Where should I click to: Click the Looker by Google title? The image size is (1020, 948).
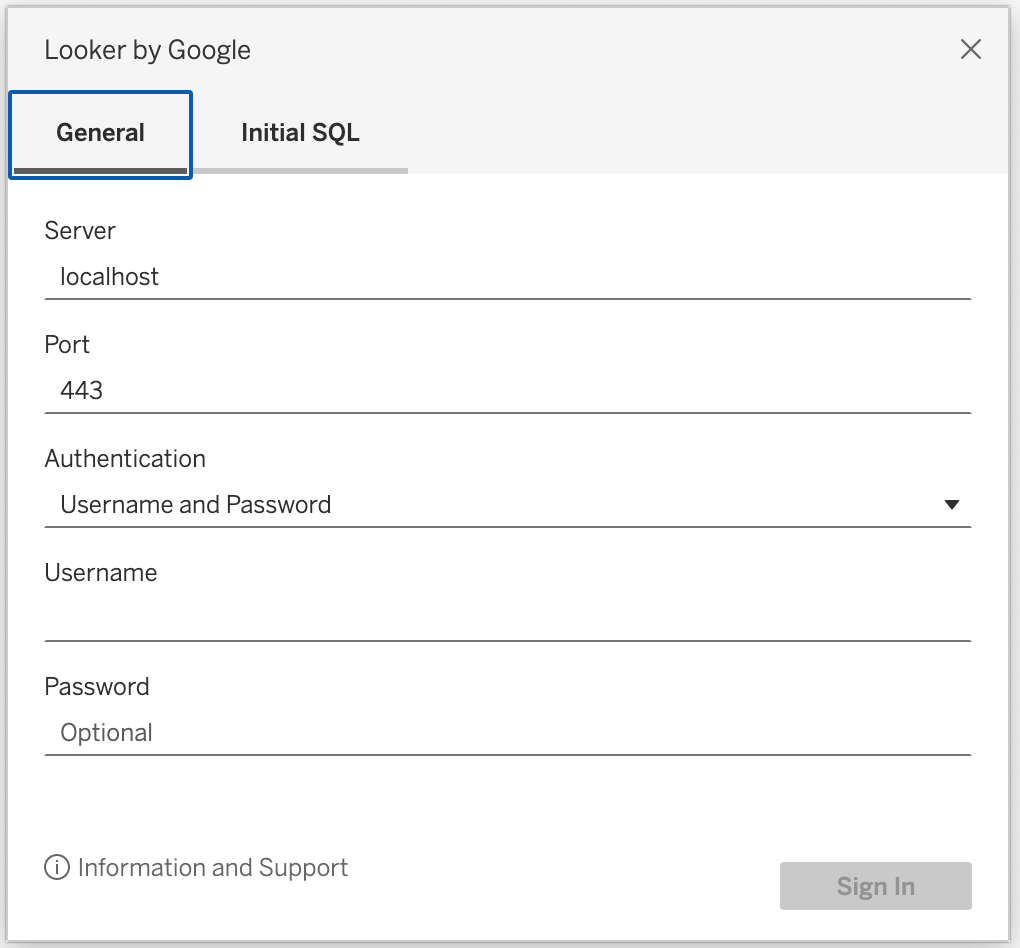[x=147, y=49]
